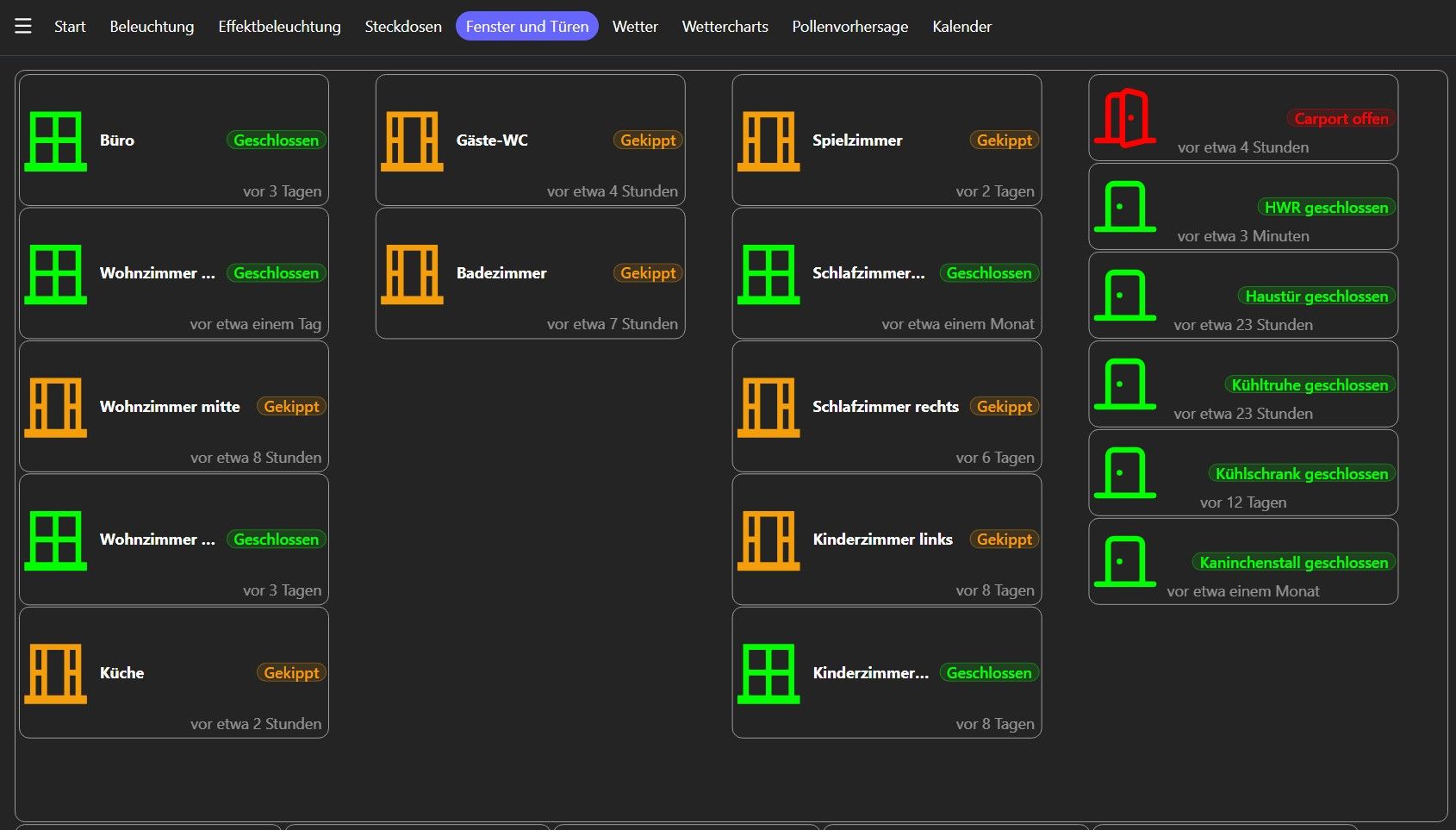
Task: Click the Kaninchenstall door icon
Action: [1125, 562]
